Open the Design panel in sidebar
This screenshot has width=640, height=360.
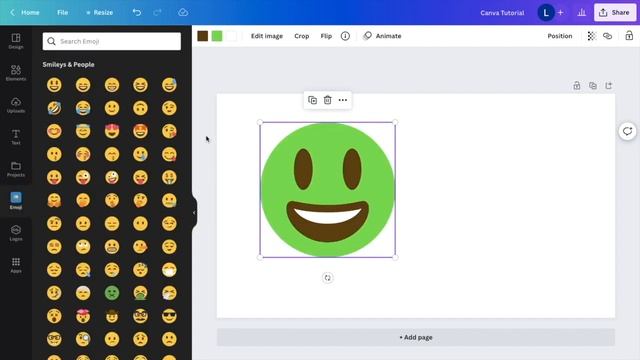pyautogui.click(x=16, y=41)
